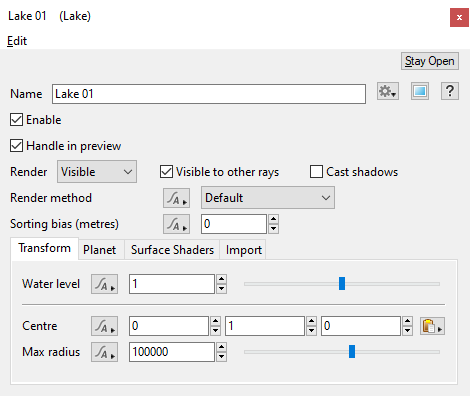
Task: Enable the Cast shadows checkbox
Action: [316, 172]
